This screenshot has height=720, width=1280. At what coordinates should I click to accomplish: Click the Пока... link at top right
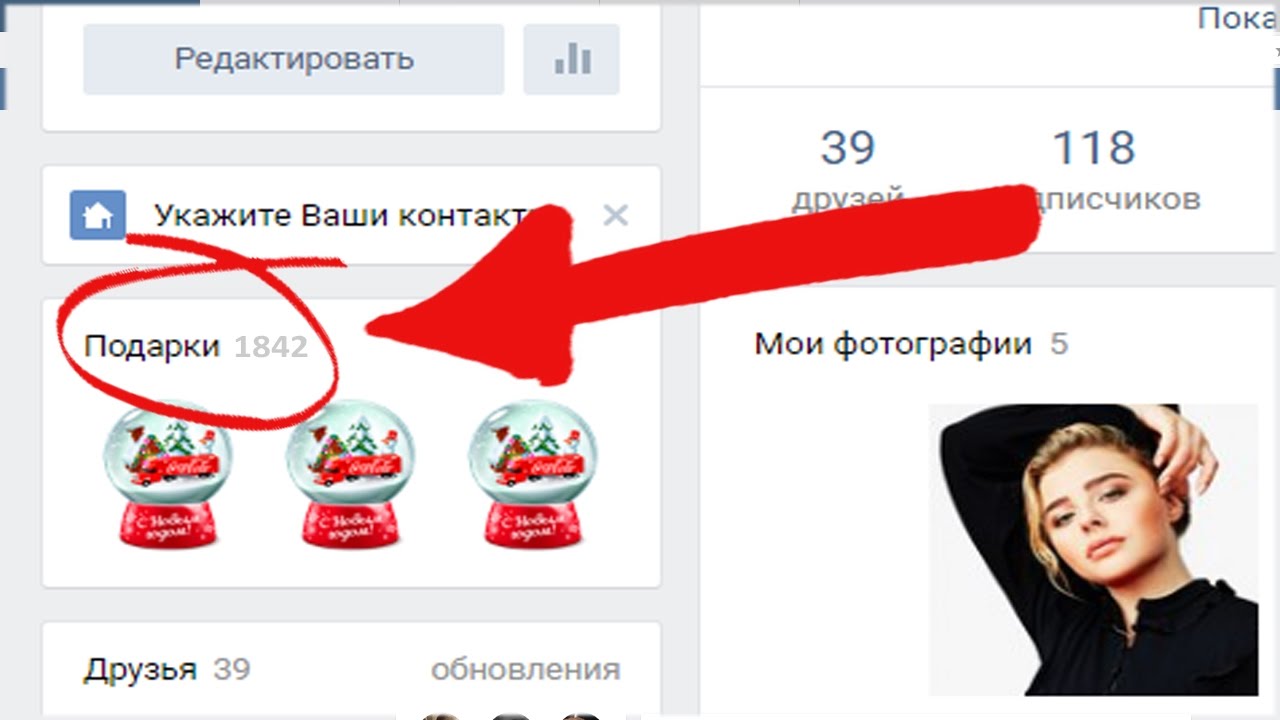pyautogui.click(x=1238, y=18)
